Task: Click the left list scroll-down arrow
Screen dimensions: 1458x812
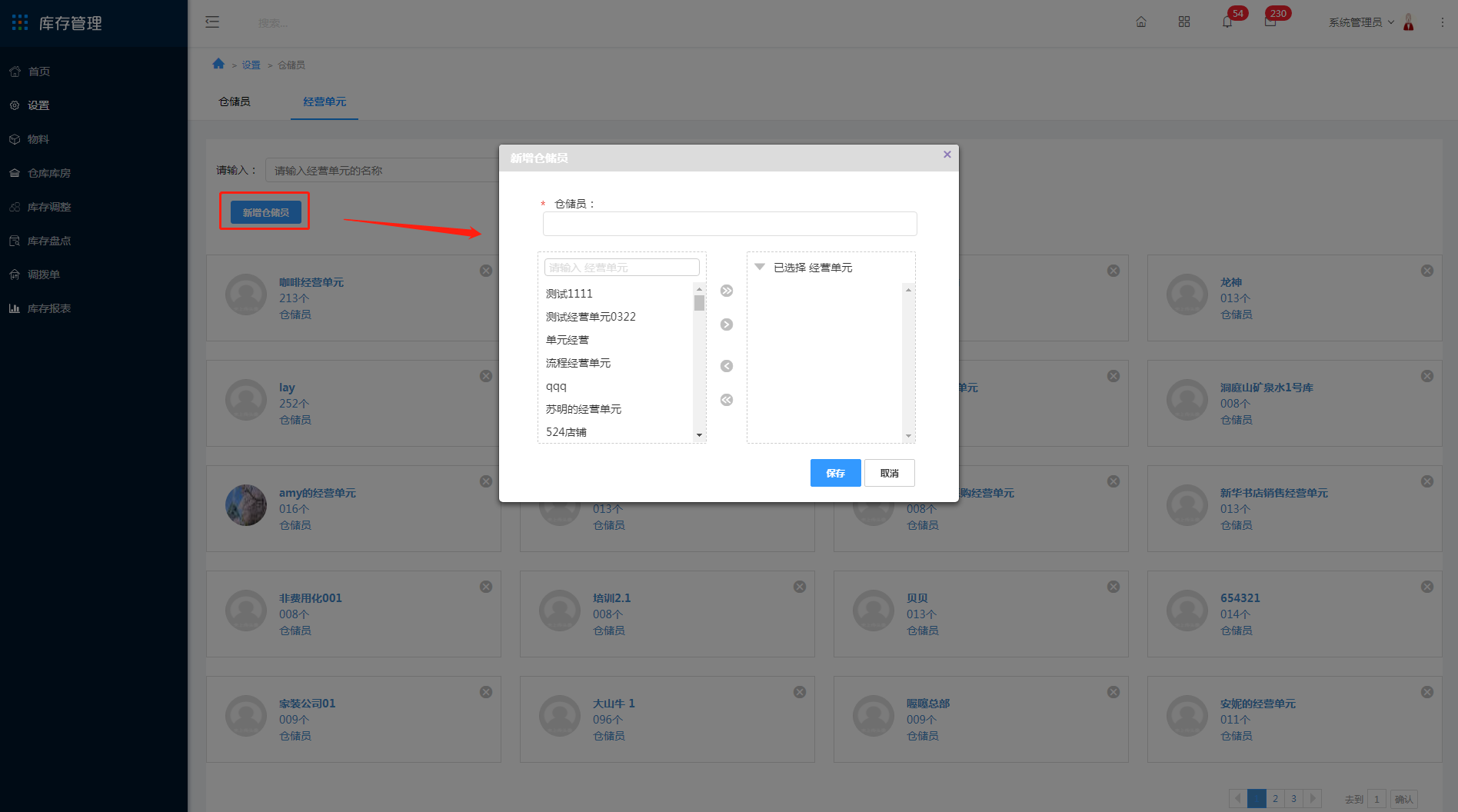Action: pyautogui.click(x=699, y=435)
